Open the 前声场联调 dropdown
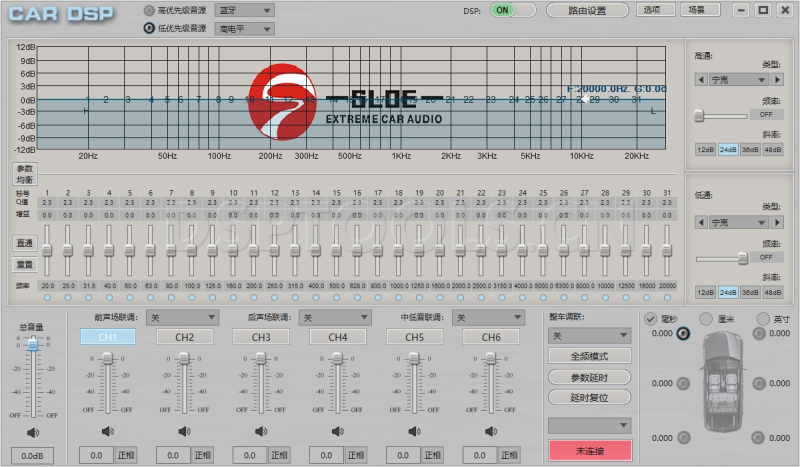The image size is (800, 467). click(x=182, y=317)
